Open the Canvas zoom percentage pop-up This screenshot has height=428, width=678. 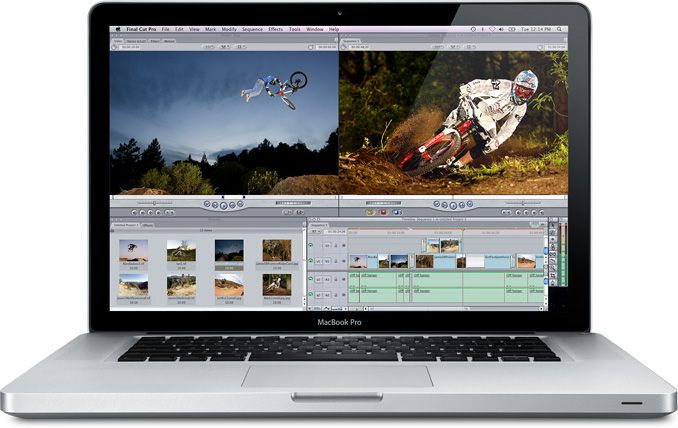click(x=438, y=46)
